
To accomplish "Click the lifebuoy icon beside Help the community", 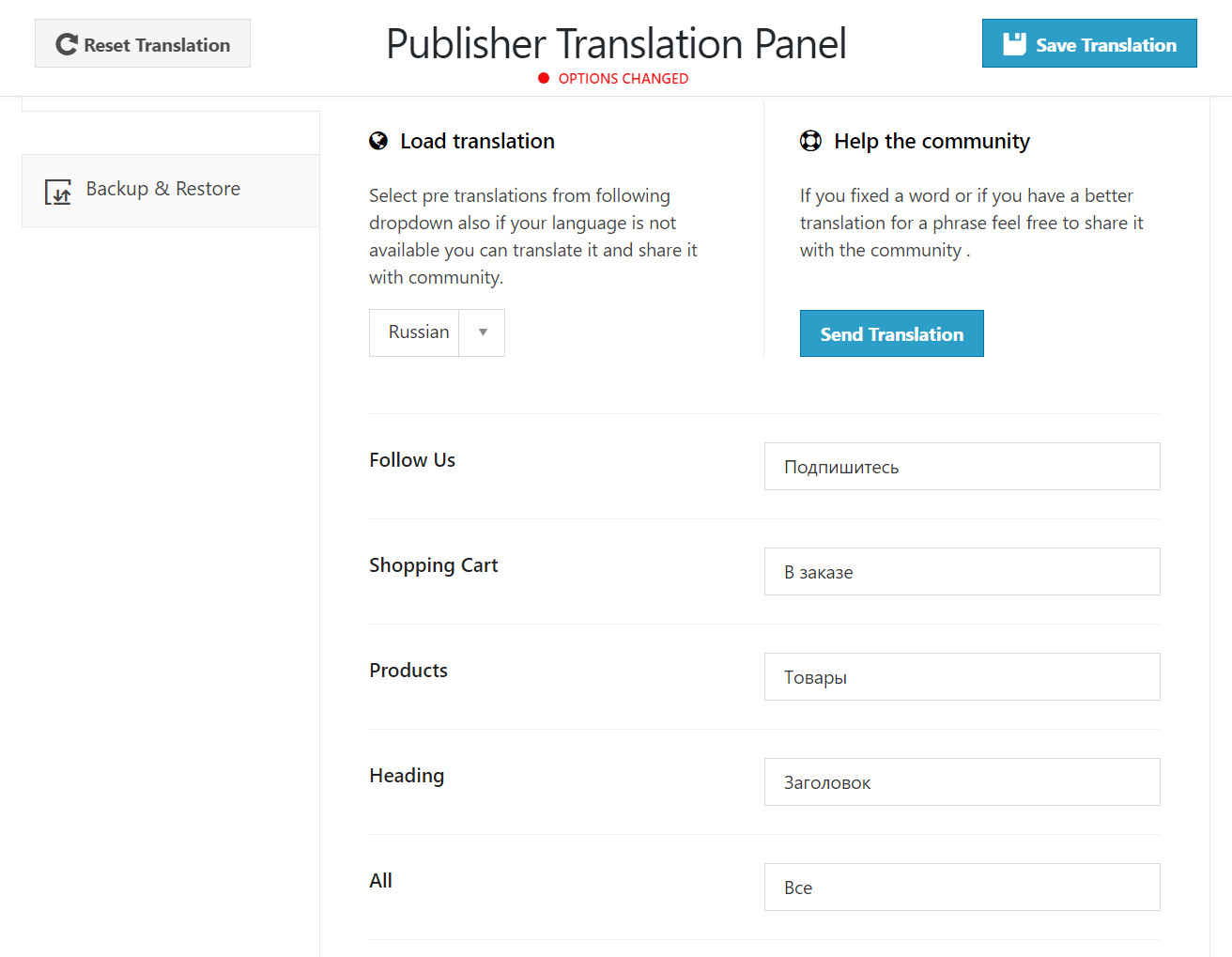I will pyautogui.click(x=810, y=141).
